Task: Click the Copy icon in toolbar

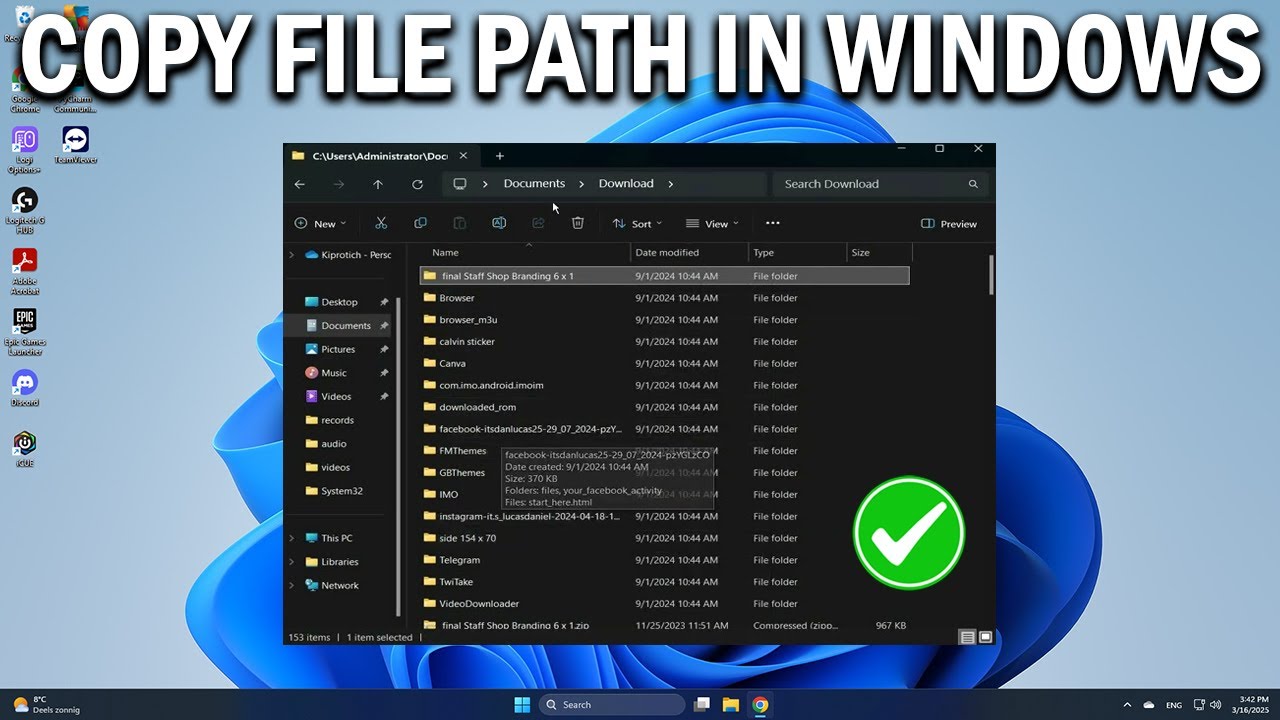Action: (420, 223)
